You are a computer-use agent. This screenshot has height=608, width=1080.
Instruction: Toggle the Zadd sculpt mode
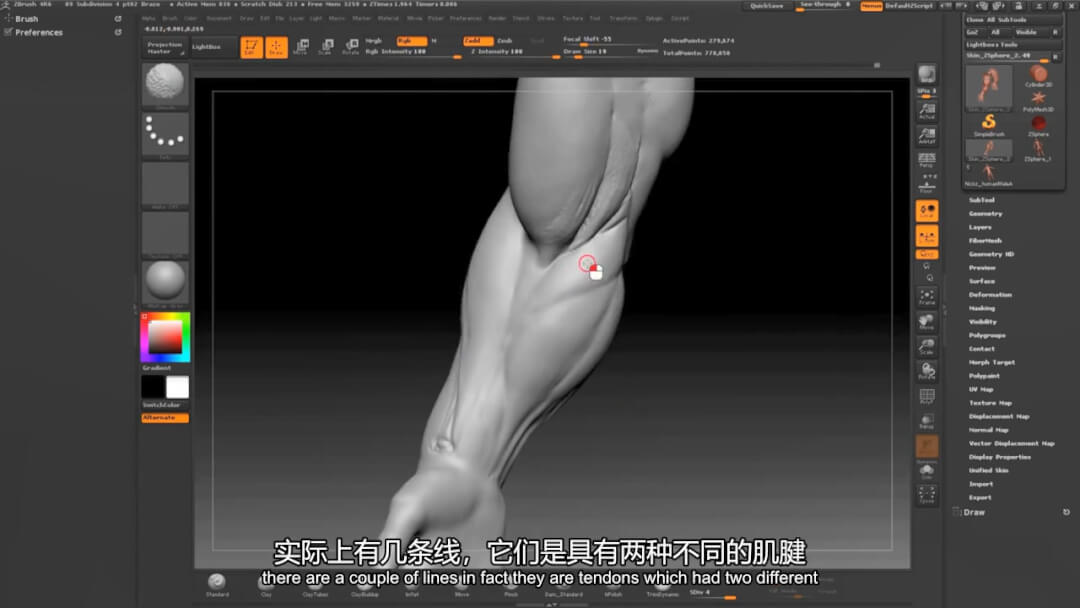[477, 41]
